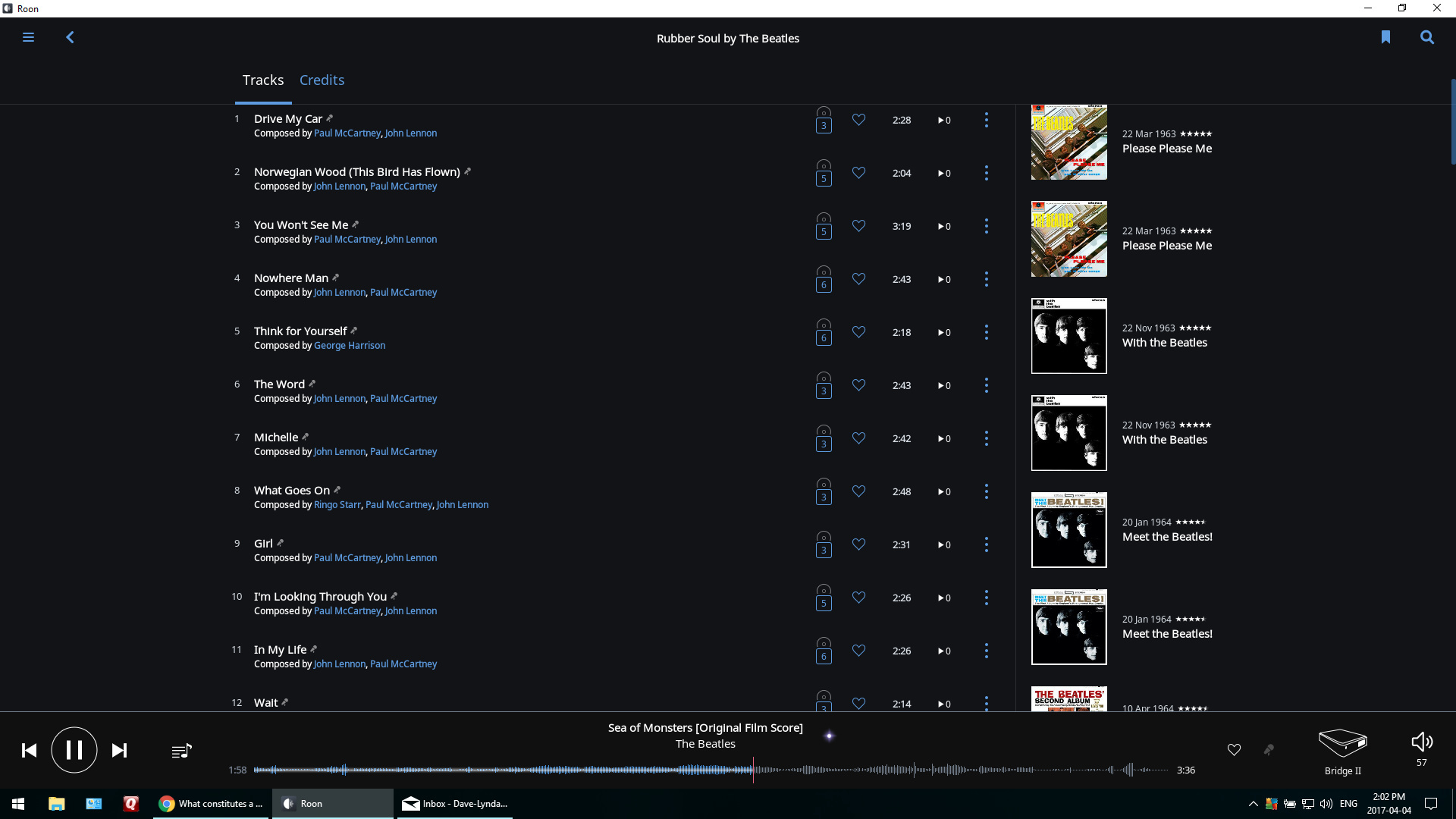Toggle heart for Nowhere Man
Image resolution: width=1456 pixels, height=819 pixels.
coord(858,279)
